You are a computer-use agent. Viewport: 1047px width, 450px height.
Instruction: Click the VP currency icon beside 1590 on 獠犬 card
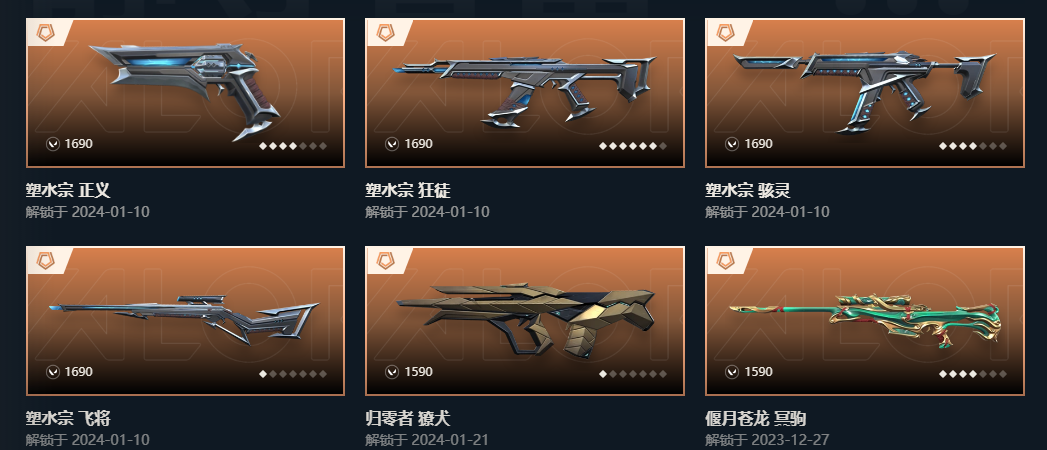coord(392,372)
